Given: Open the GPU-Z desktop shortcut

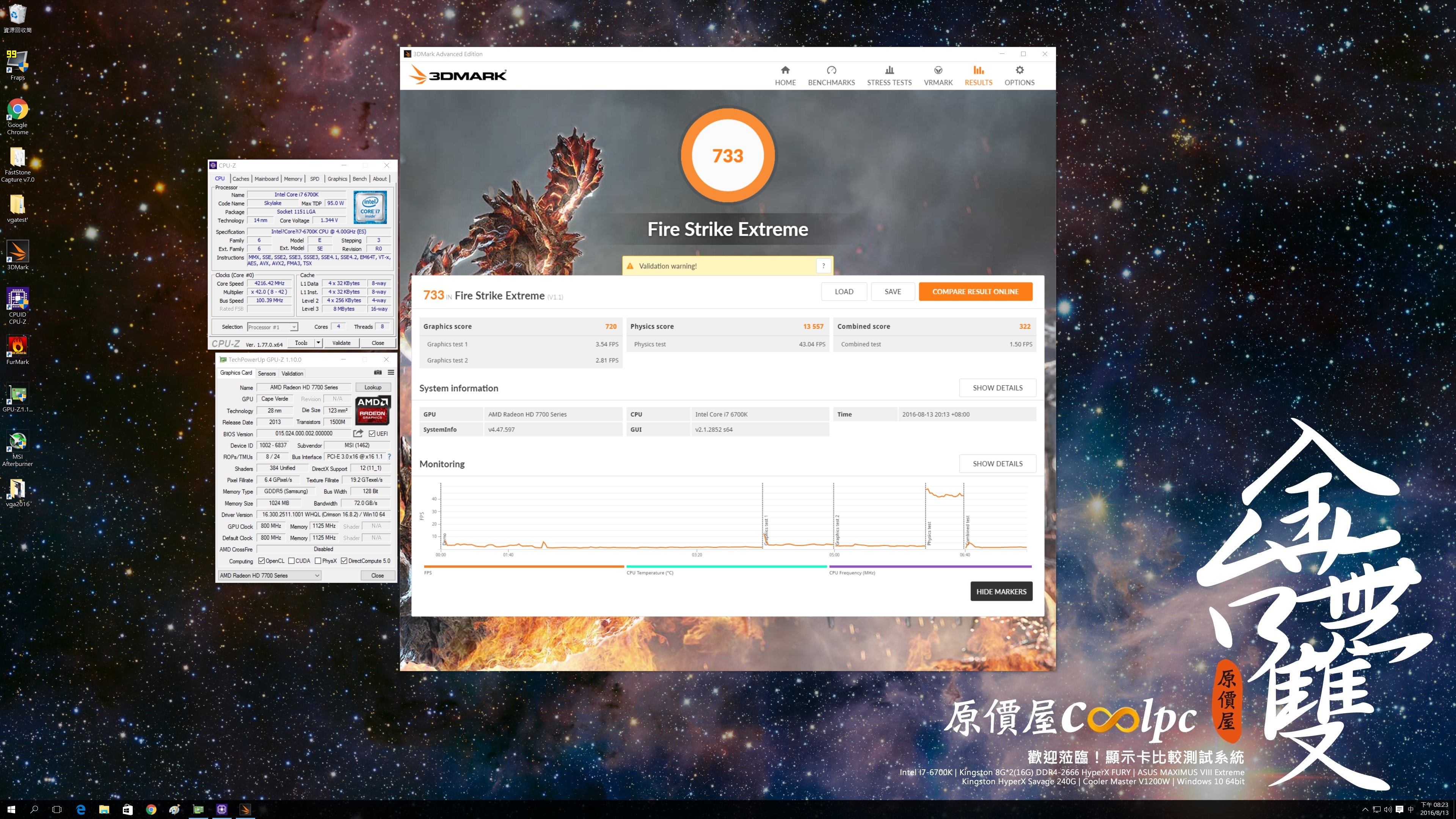Looking at the screenshot, I should [17, 397].
